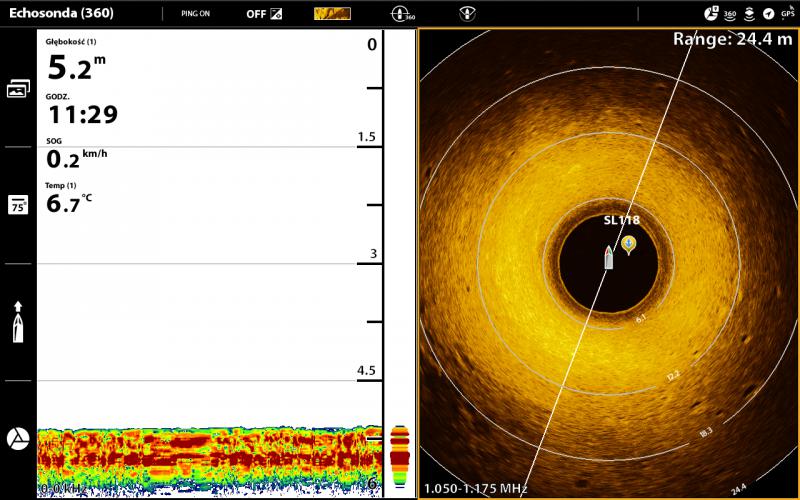The width and height of the screenshot is (800, 500).
Task: Open the views gallery icon in sidebar
Action: (x=18, y=89)
